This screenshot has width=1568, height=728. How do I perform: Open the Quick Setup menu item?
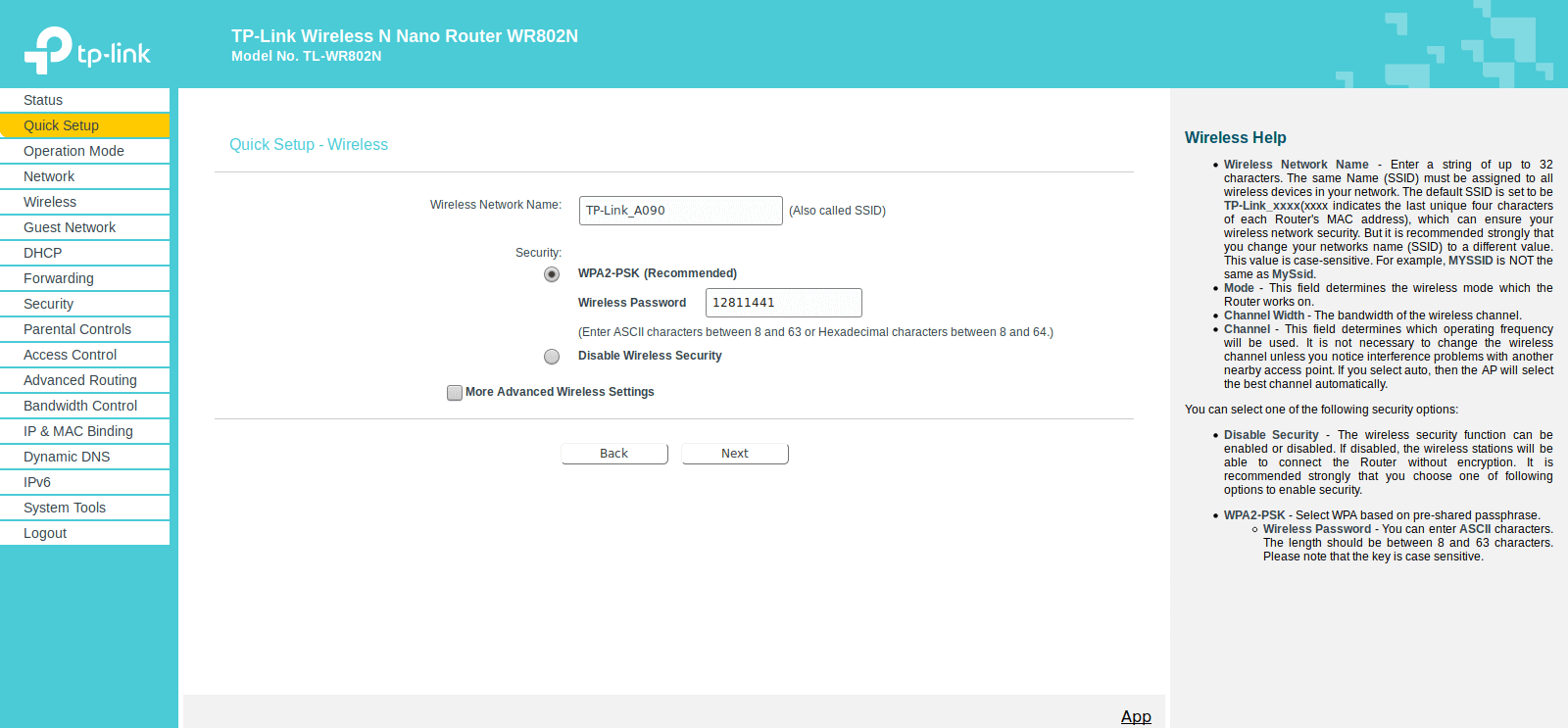pyautogui.click(x=84, y=125)
